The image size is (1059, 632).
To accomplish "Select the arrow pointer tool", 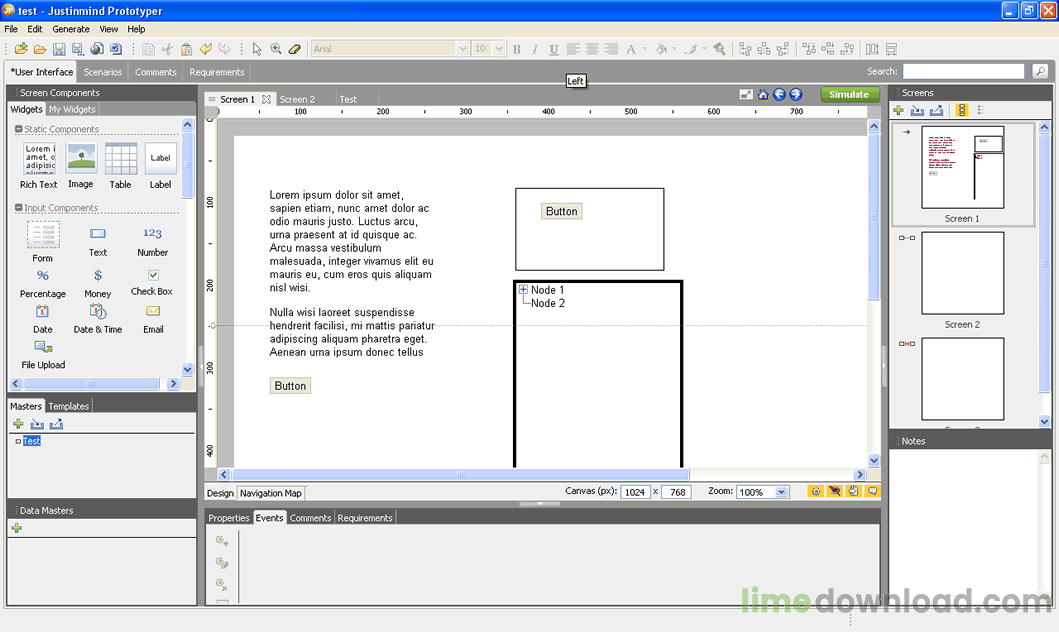I will (x=257, y=49).
